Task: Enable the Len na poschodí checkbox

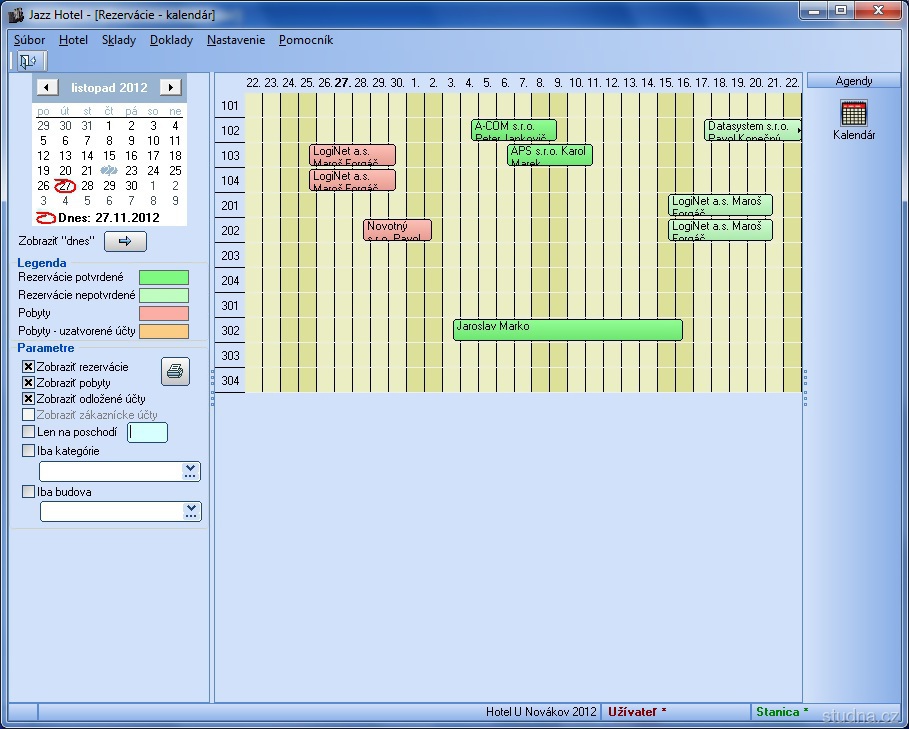Action: [x=28, y=432]
